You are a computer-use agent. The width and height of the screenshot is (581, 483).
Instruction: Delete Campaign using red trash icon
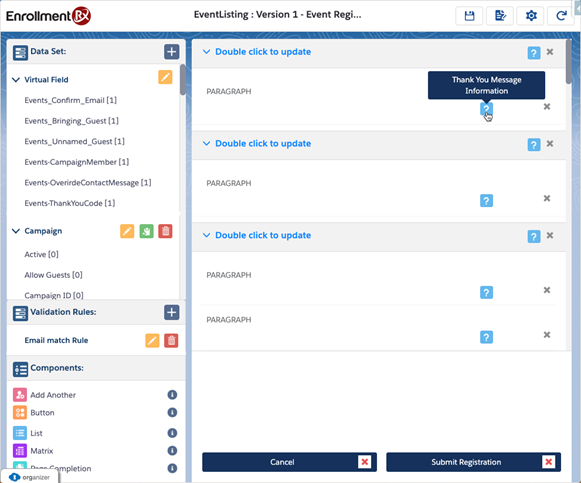click(165, 231)
